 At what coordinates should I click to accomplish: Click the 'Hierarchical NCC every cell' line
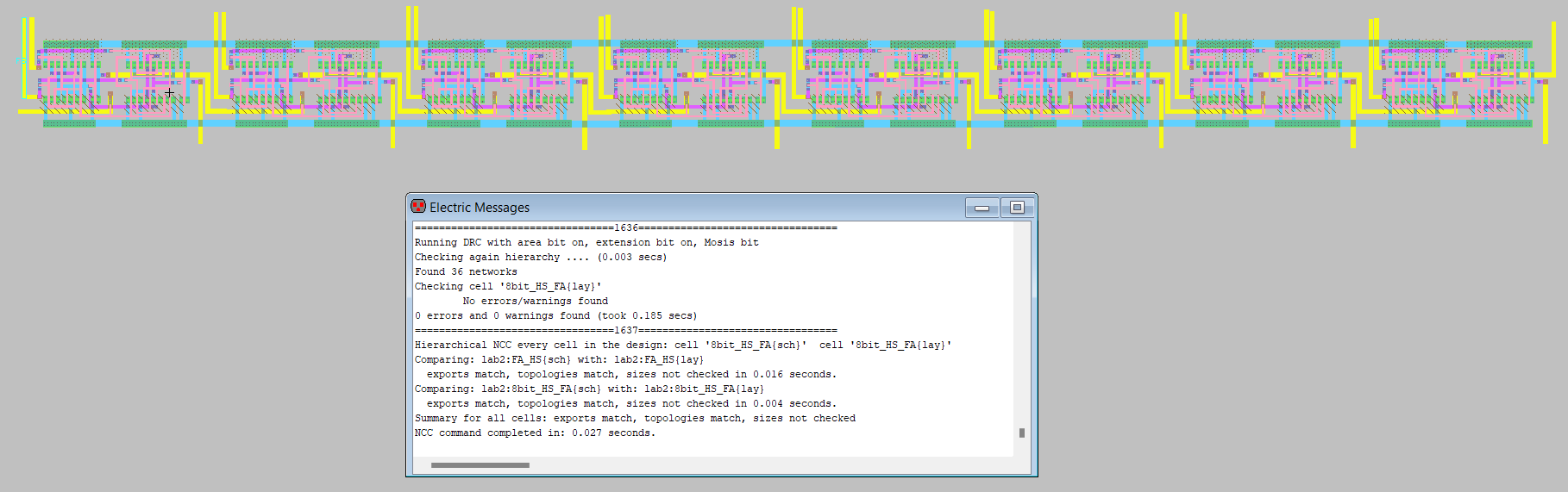[683, 346]
